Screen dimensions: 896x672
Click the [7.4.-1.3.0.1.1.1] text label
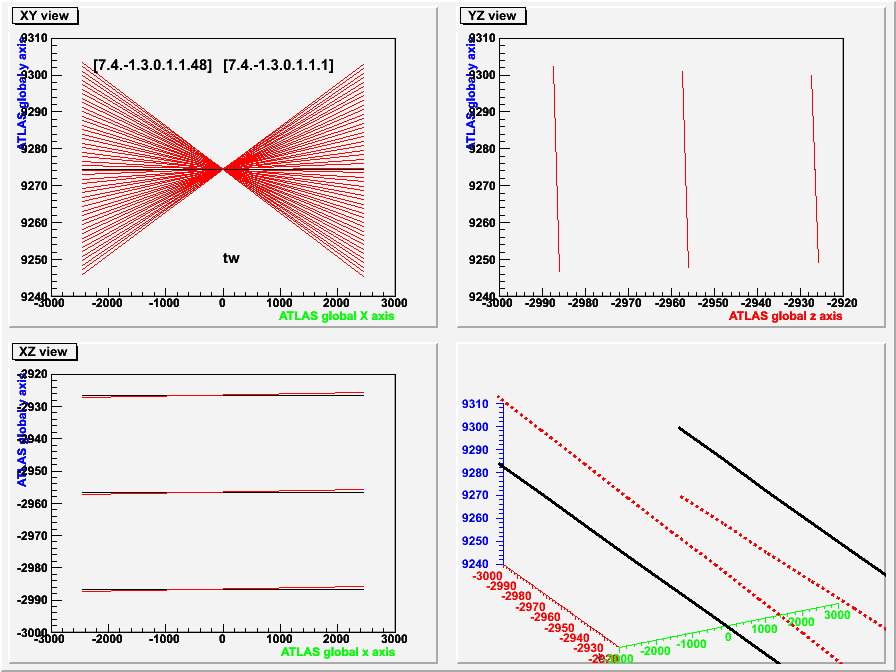278,65
